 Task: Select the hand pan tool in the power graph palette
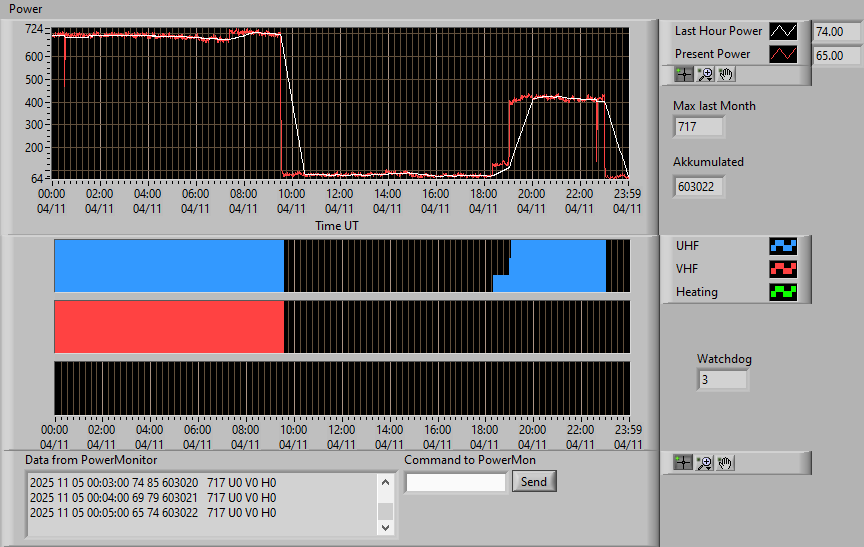tap(725, 74)
